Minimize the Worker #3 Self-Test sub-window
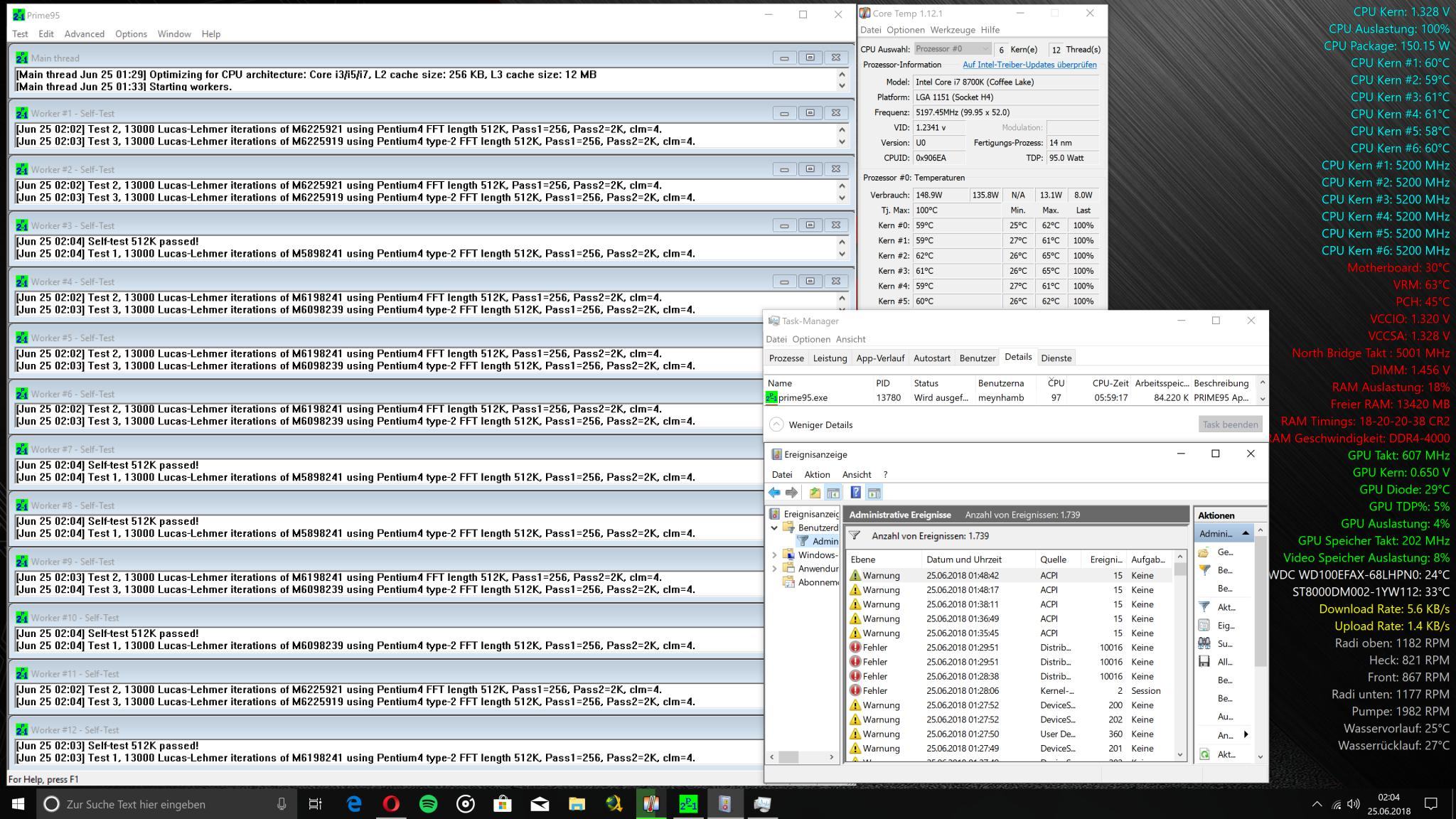 (x=784, y=225)
